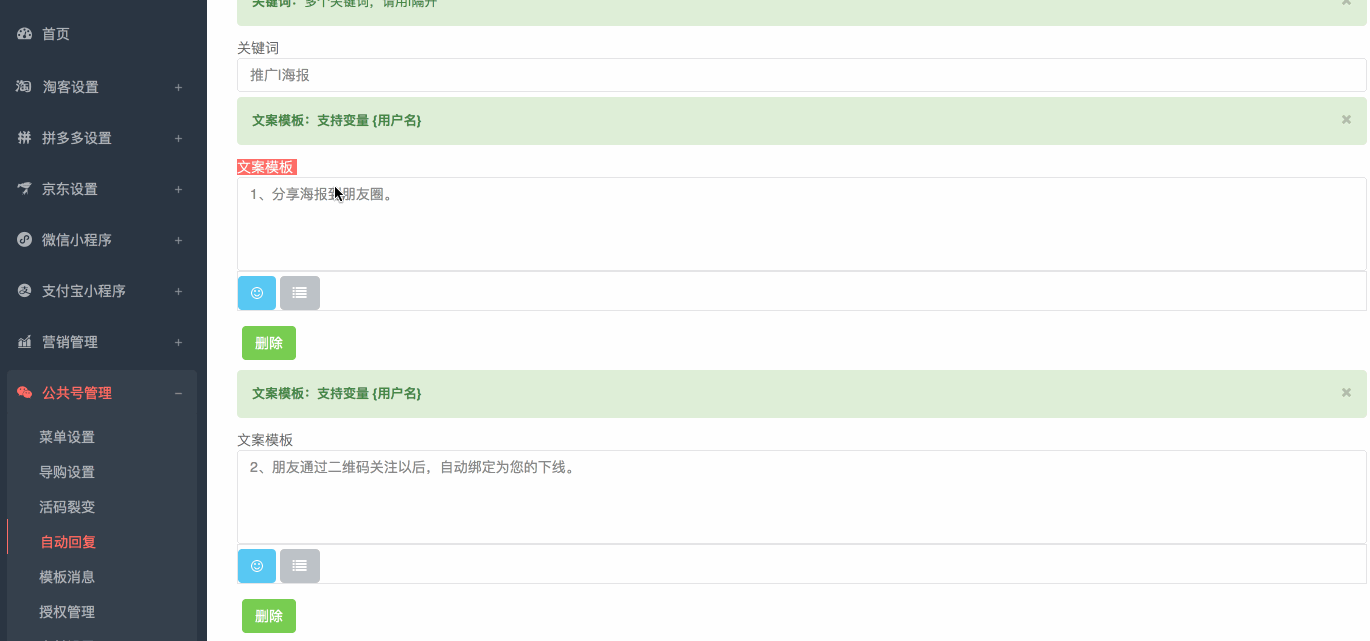Click the second 文案模板 label

[265, 440]
